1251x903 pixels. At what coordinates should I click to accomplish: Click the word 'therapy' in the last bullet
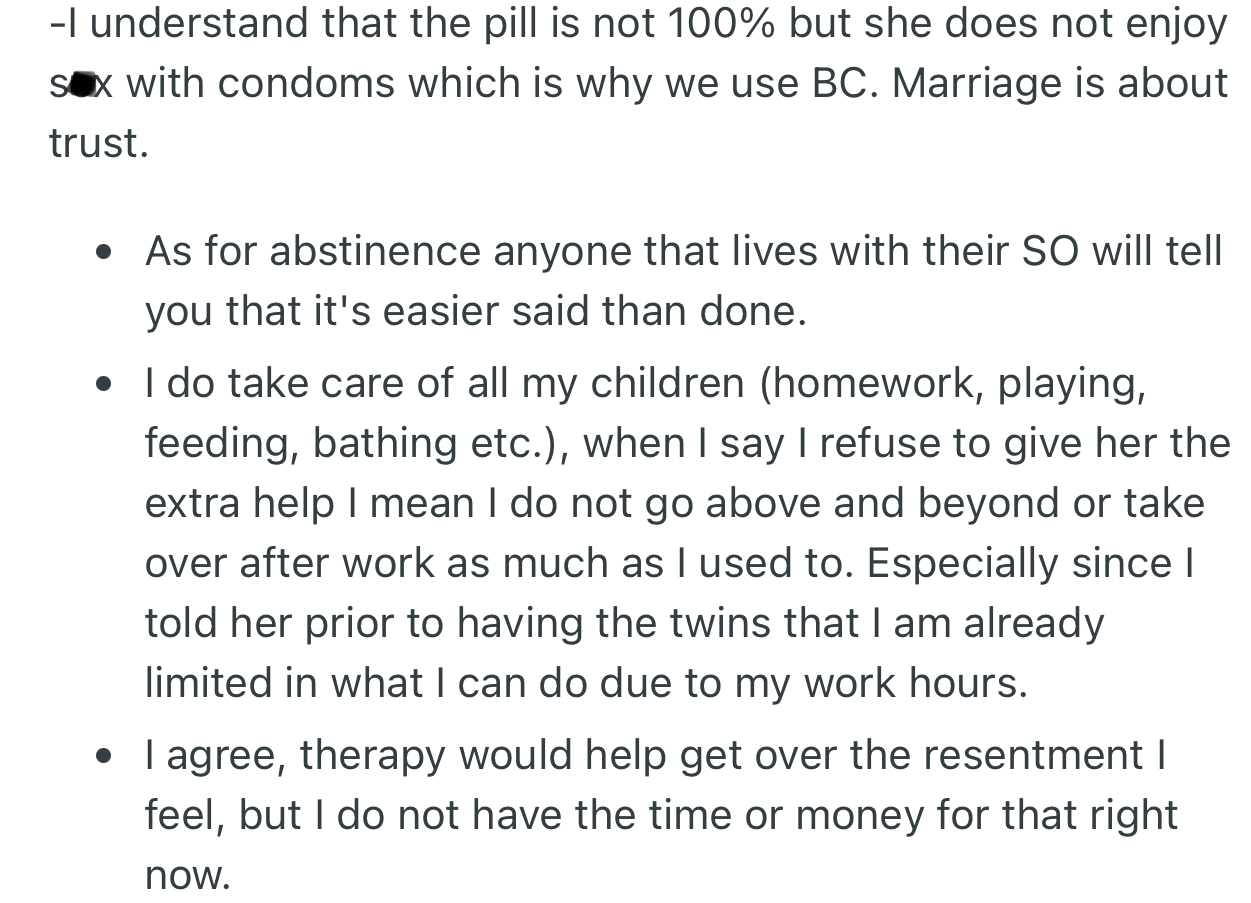coord(372,757)
